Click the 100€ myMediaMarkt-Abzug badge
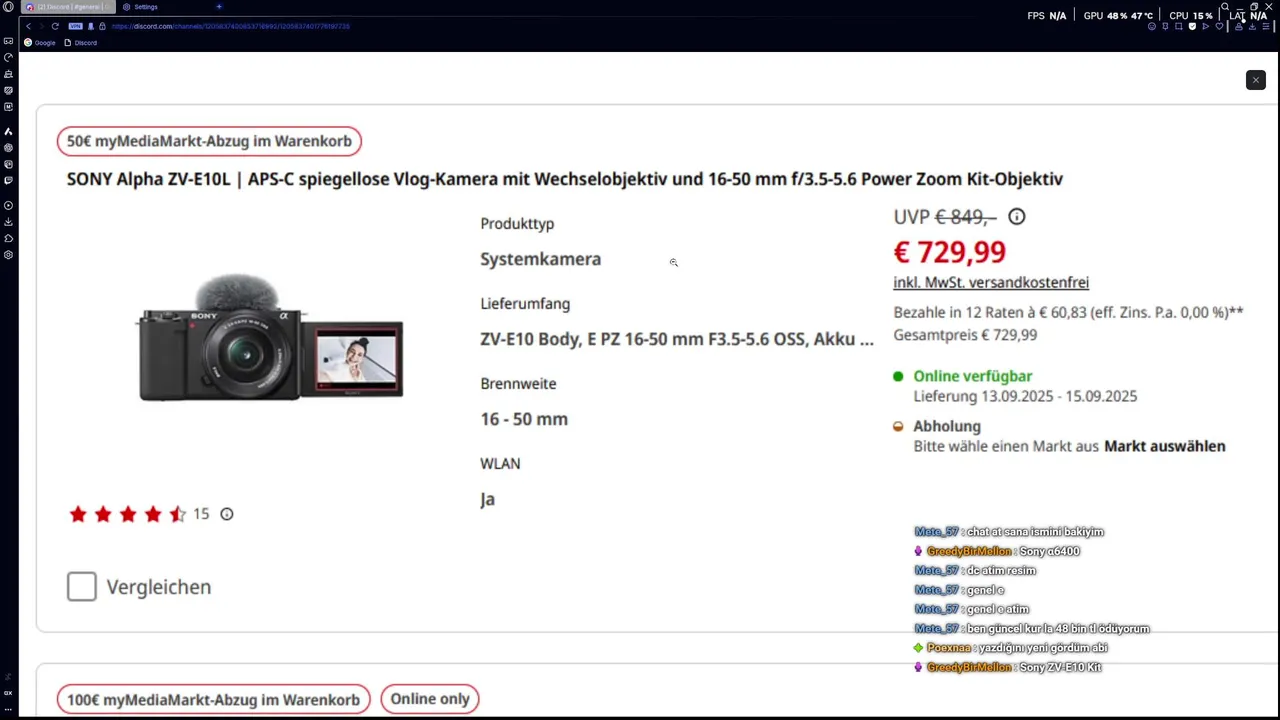1280x720 pixels. (213, 699)
